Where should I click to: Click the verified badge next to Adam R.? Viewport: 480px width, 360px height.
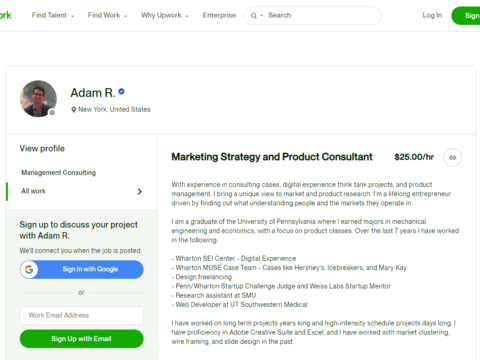pyautogui.click(x=122, y=91)
